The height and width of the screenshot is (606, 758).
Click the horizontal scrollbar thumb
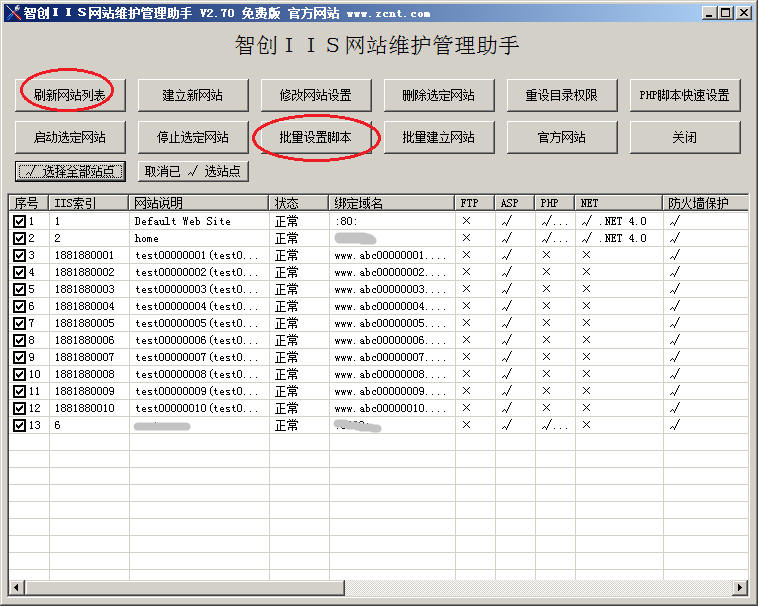pos(185,588)
